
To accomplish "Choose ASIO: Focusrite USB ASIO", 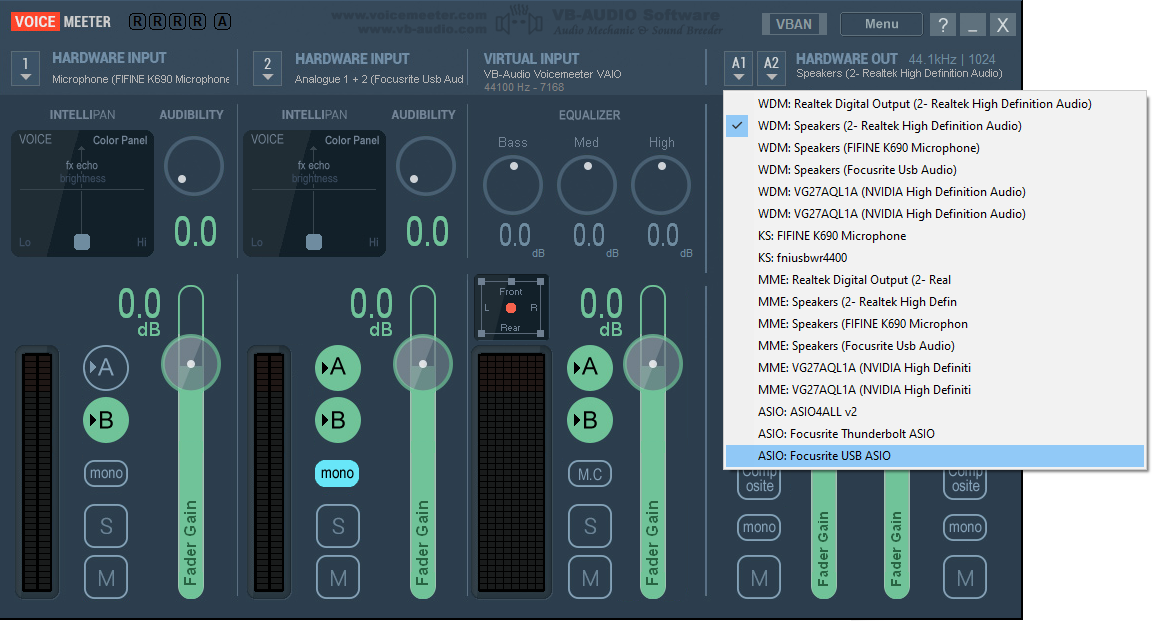I will tap(935, 456).
